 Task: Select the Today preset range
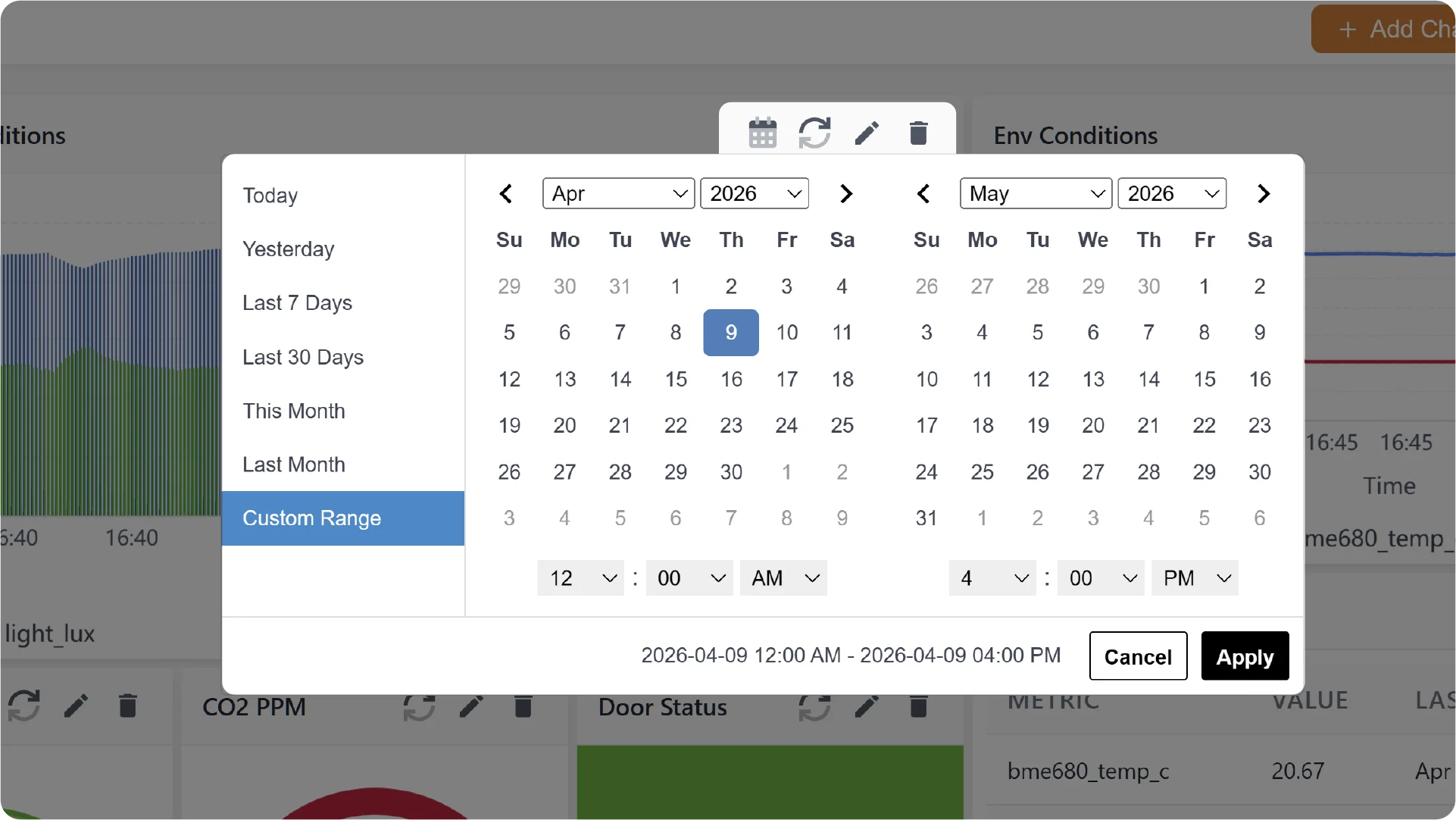[343, 196]
